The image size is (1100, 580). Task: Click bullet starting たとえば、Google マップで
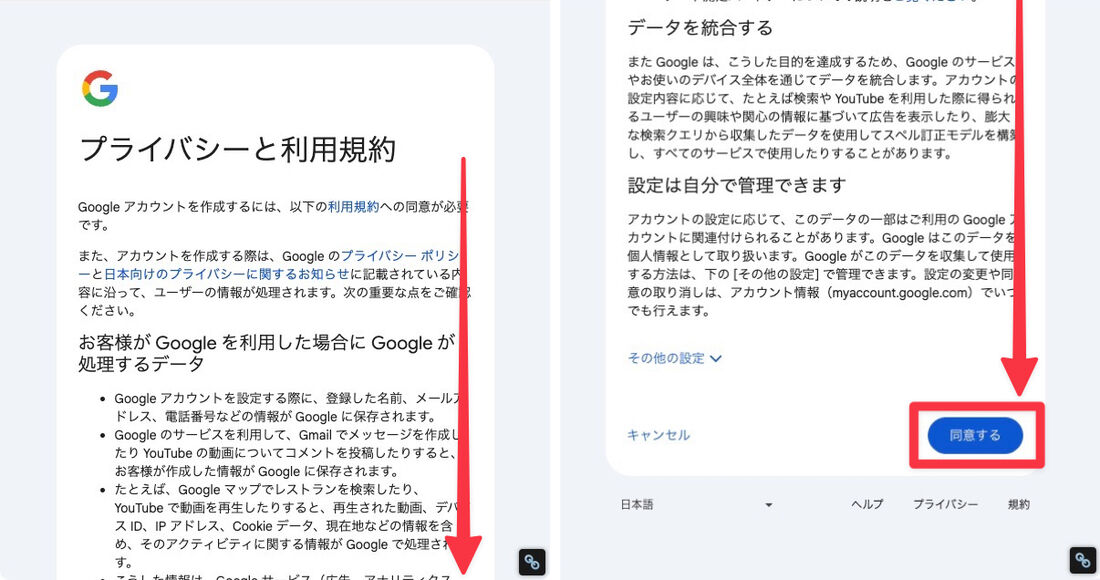288,525
